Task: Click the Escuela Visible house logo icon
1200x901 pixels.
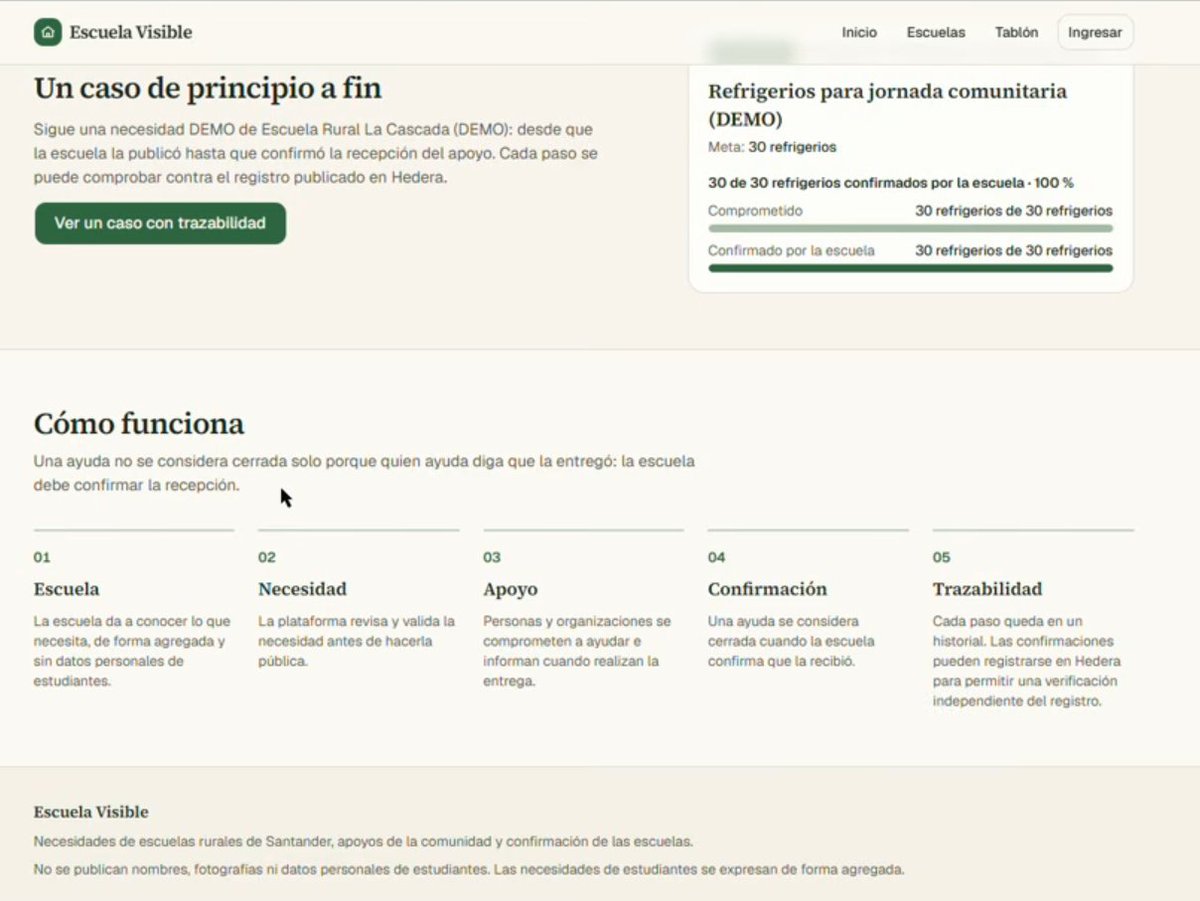Action: click(48, 32)
